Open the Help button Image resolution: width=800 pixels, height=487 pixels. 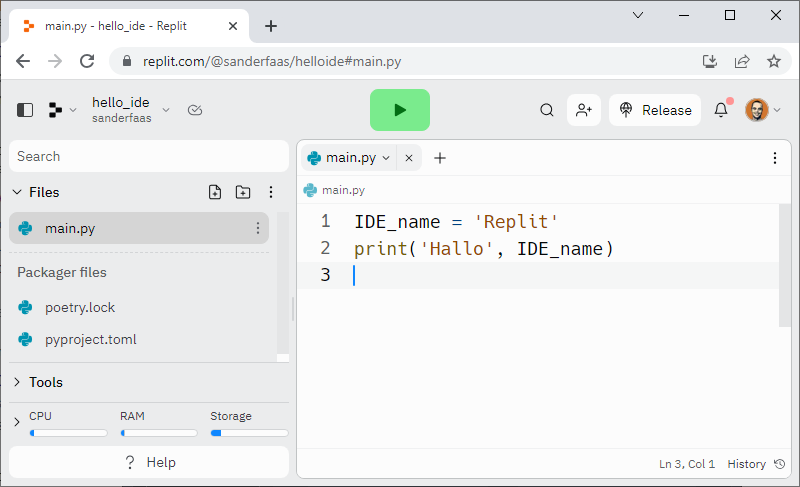point(149,462)
